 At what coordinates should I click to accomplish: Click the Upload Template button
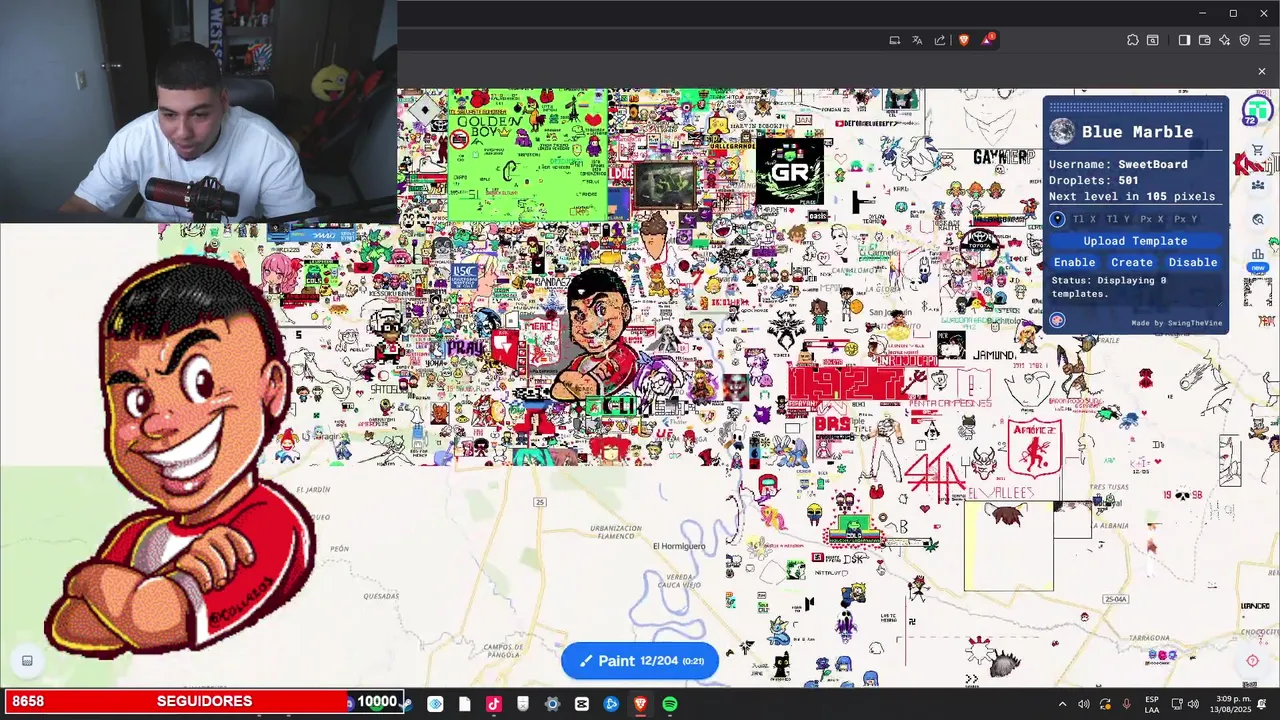coord(1135,241)
